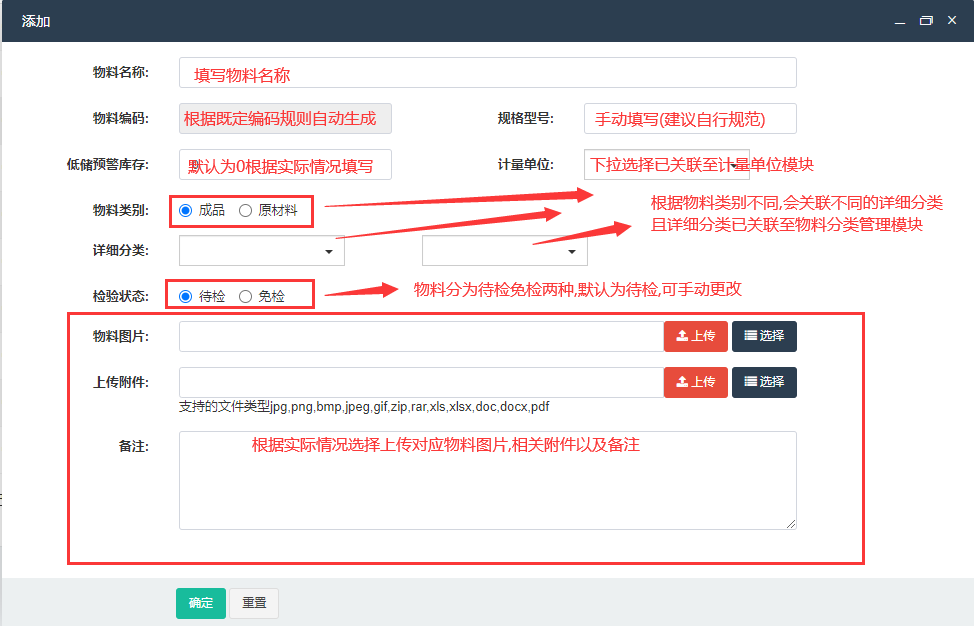The image size is (974, 626).
Task: Click the 物料类别 label
Action: click(x=121, y=211)
